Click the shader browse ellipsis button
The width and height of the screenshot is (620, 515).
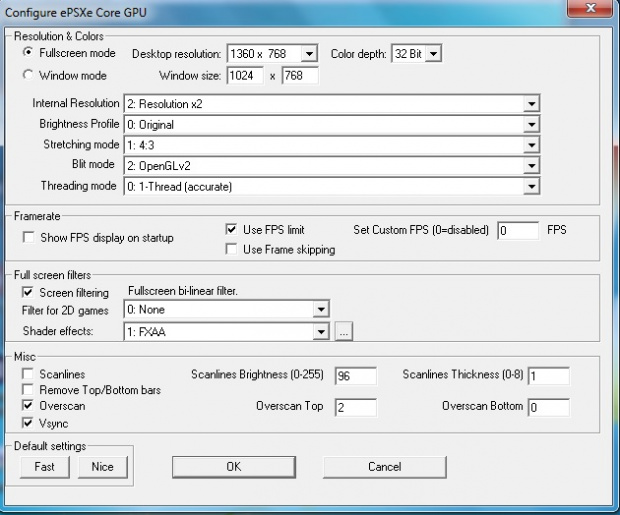(x=344, y=331)
